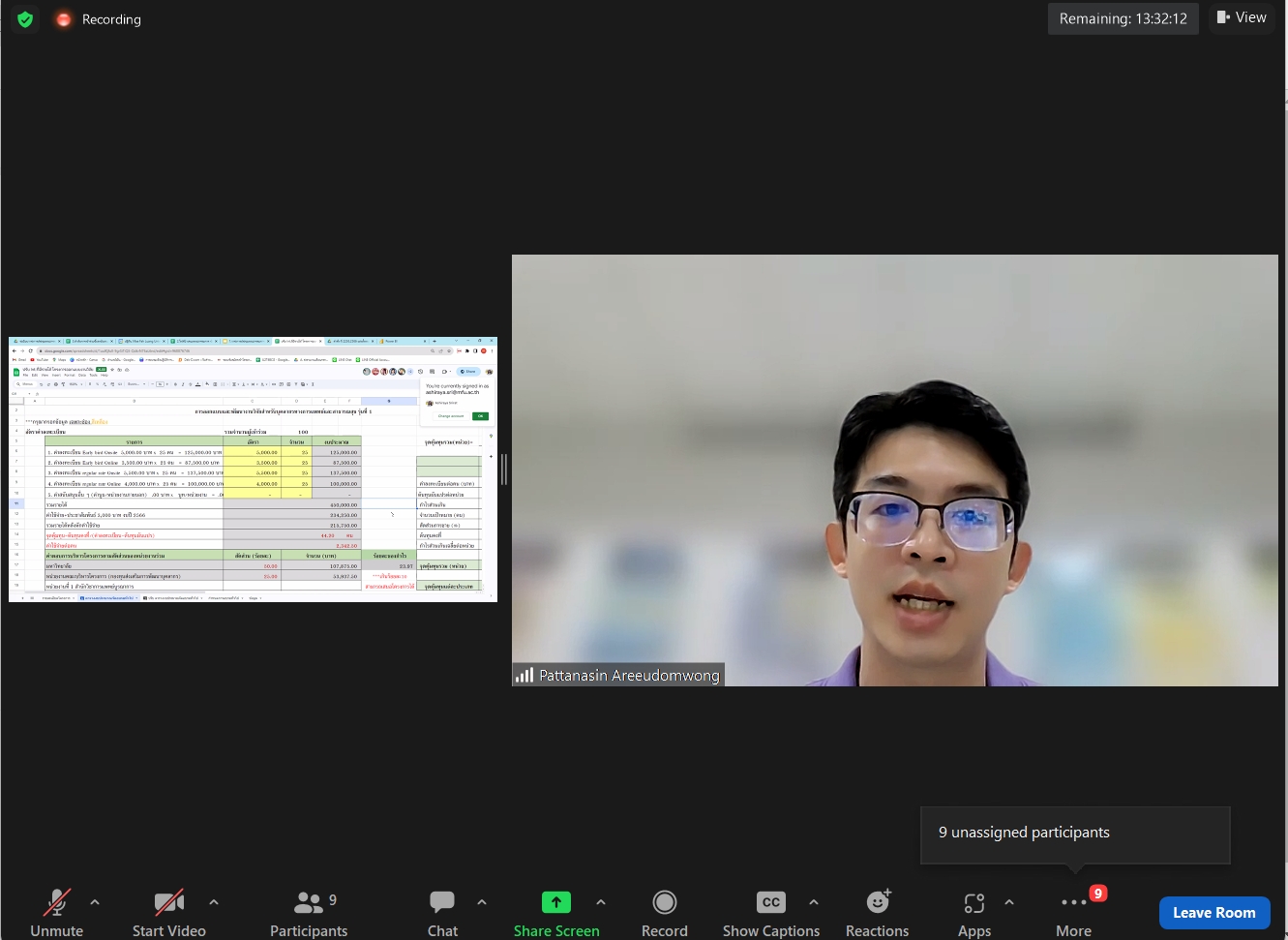Open the Participants panel
The width and height of the screenshot is (1288, 940).
click(309, 914)
